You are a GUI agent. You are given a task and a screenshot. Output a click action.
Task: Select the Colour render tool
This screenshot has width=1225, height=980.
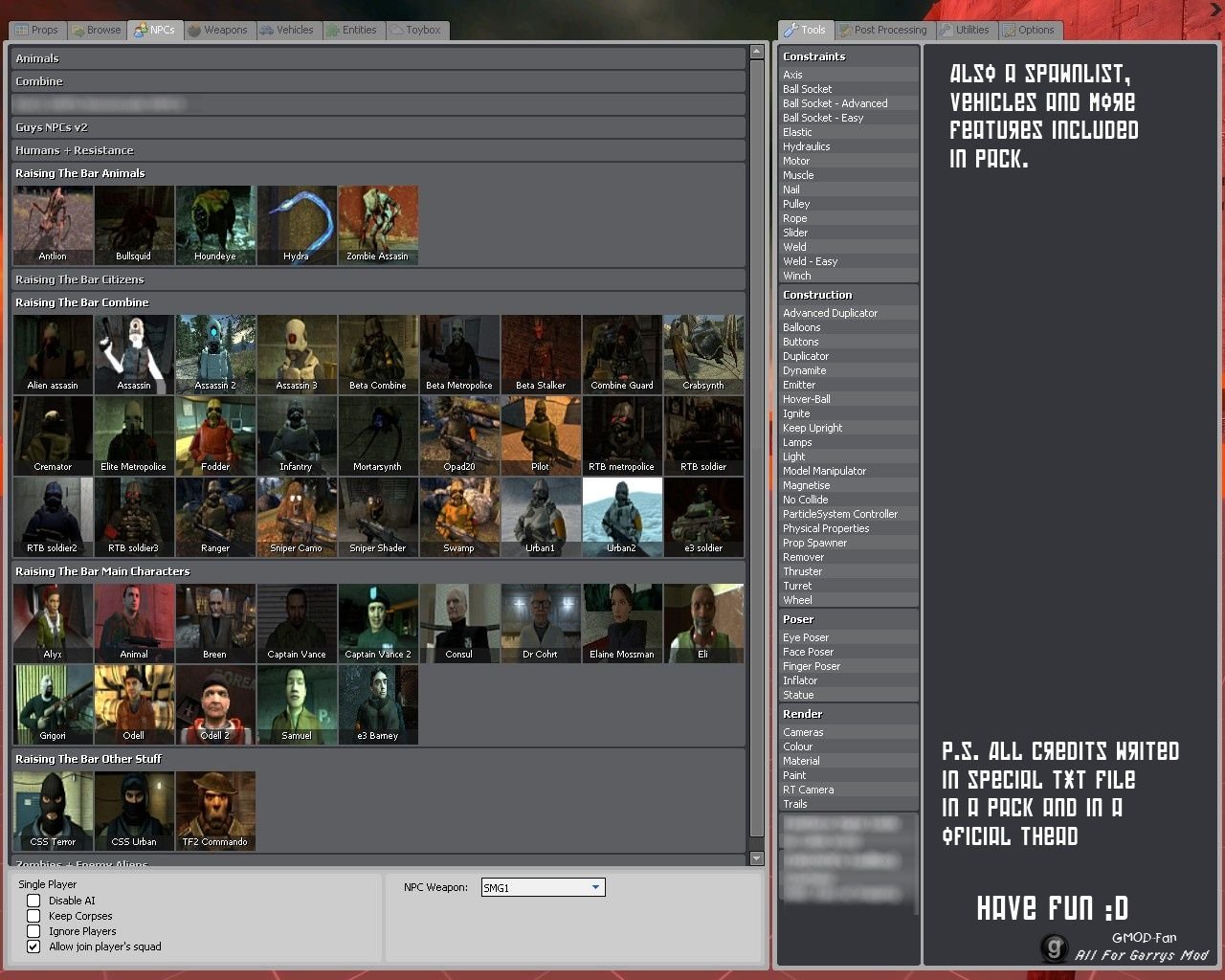point(849,746)
